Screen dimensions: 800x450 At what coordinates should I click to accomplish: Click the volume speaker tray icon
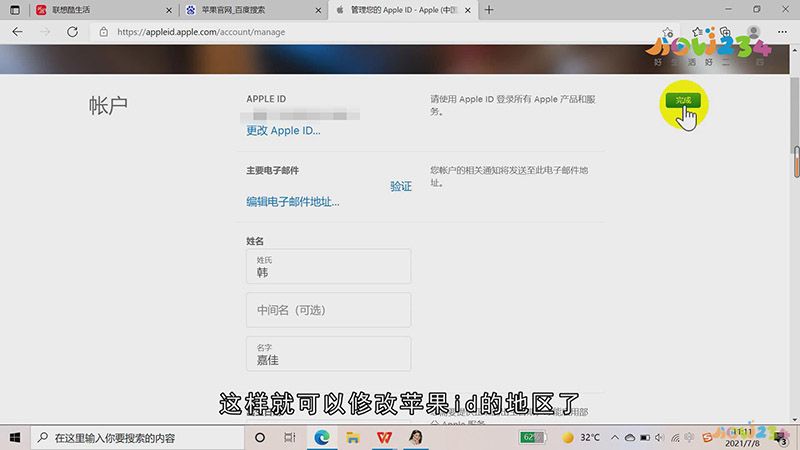[x=659, y=438]
